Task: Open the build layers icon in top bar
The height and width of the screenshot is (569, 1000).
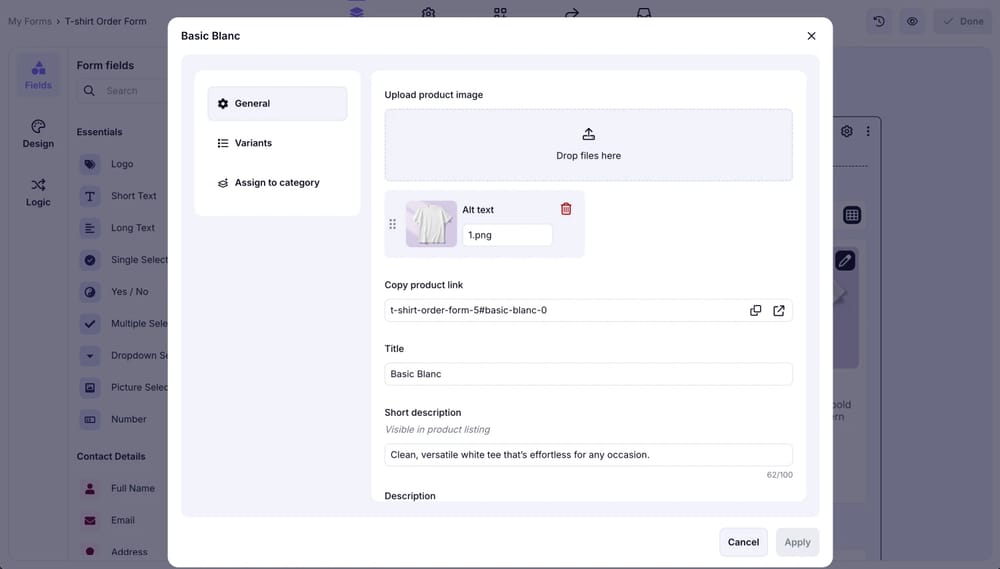Action: pos(357,12)
